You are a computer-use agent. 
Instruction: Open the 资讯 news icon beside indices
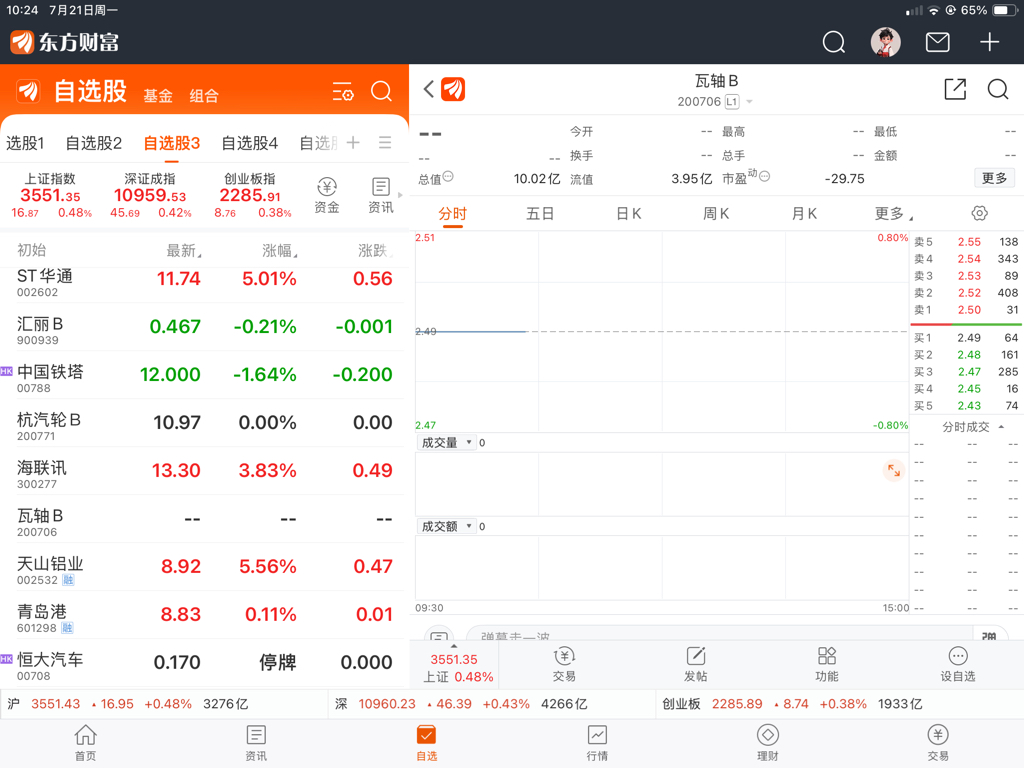(381, 195)
